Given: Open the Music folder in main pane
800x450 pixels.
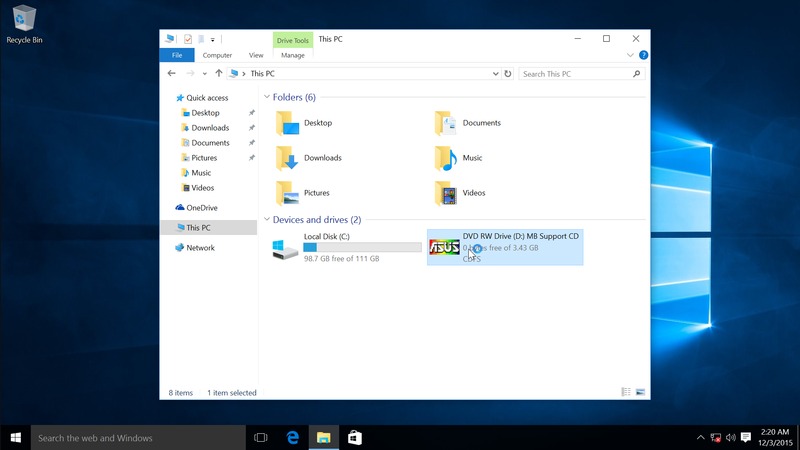Looking at the screenshot, I should tap(471, 158).
